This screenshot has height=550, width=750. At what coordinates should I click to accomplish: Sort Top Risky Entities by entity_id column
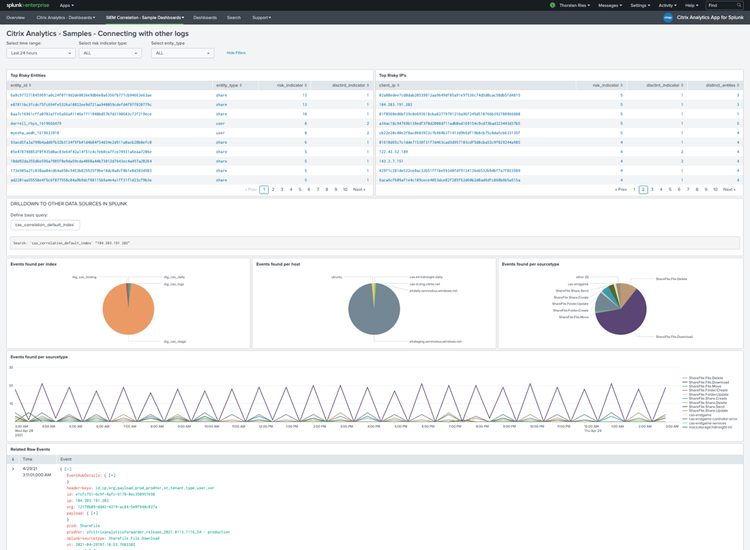pos(21,85)
